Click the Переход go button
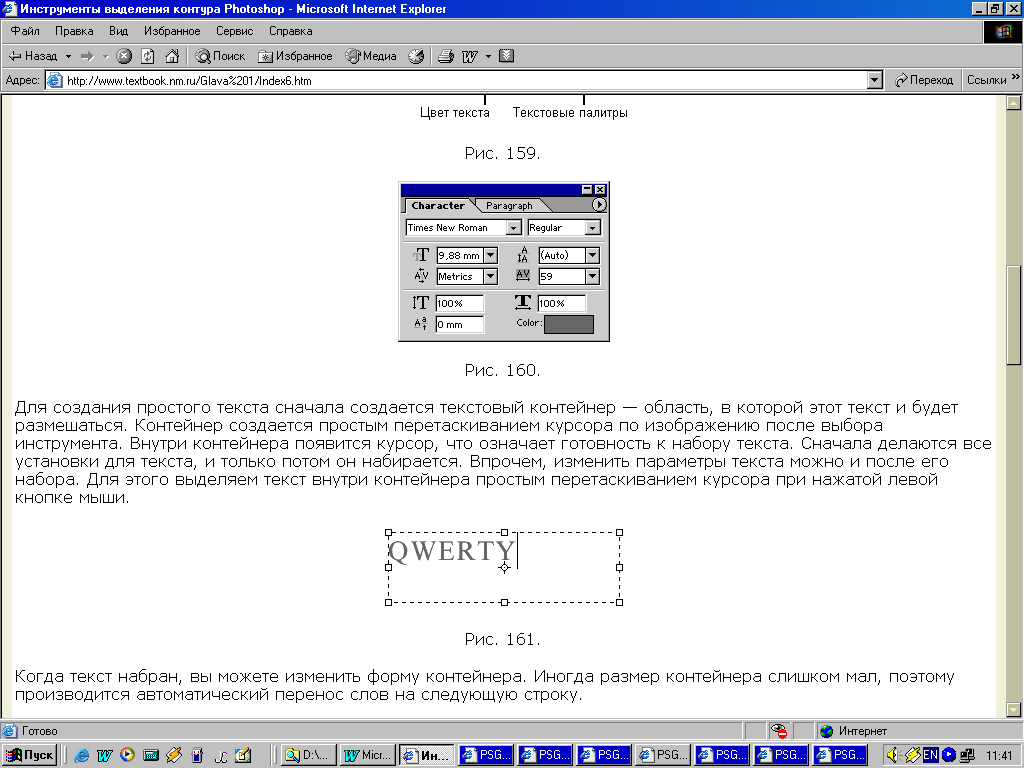 point(923,80)
